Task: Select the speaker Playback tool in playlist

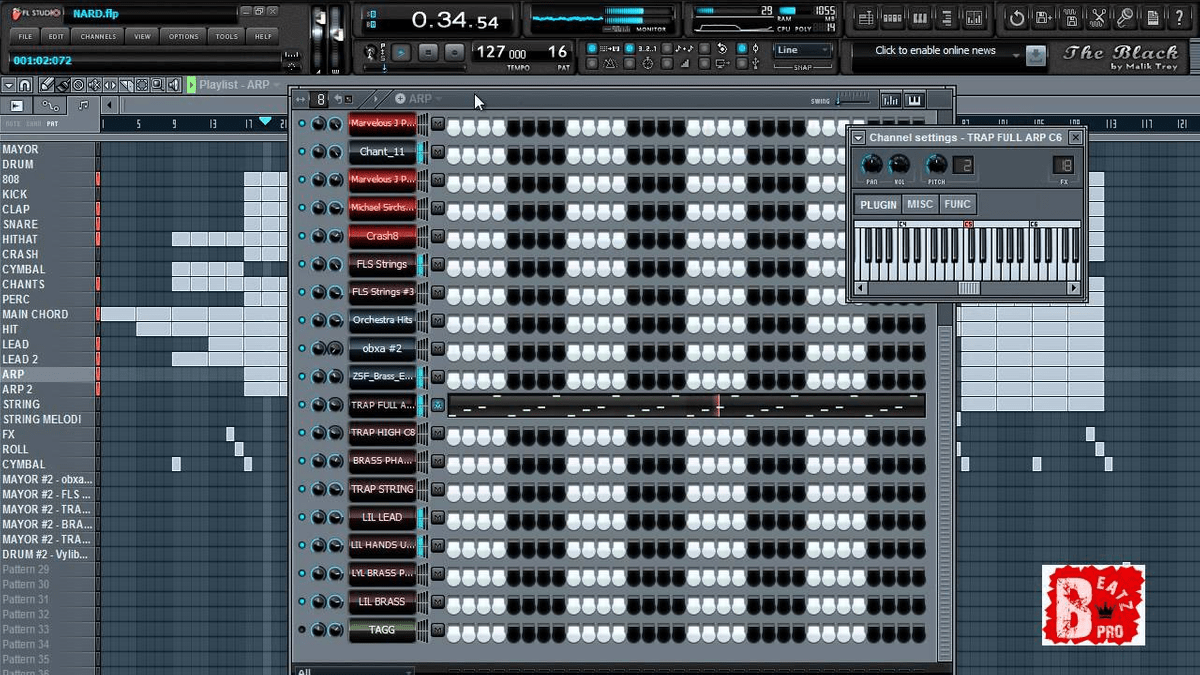Action: click(x=174, y=85)
